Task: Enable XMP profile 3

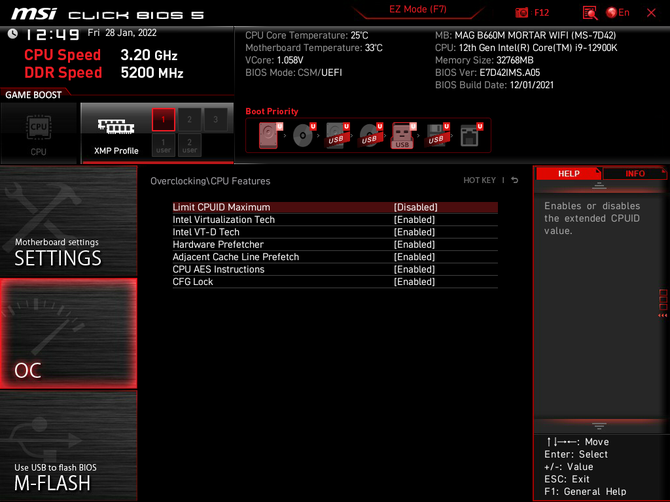Action: point(215,120)
